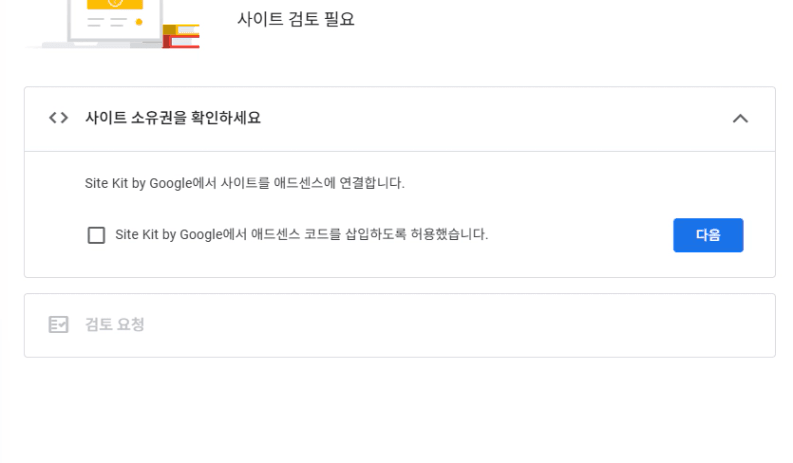The height and width of the screenshot is (463, 793).
Task: Collapse the site ownership section chevron
Action: tap(740, 118)
